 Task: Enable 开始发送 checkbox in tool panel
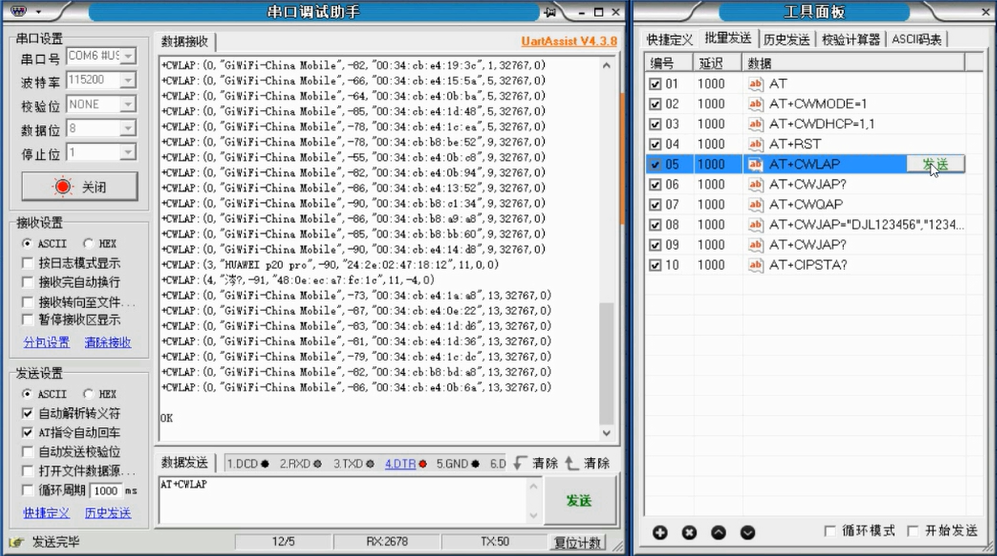(x=913, y=531)
